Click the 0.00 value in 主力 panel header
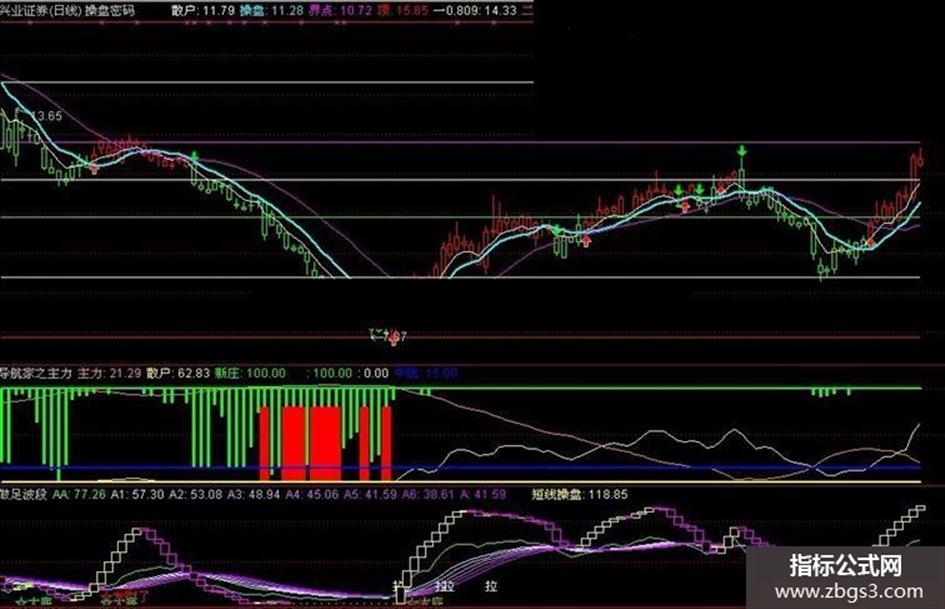Viewport: 945px width, 609px height. 376,373
